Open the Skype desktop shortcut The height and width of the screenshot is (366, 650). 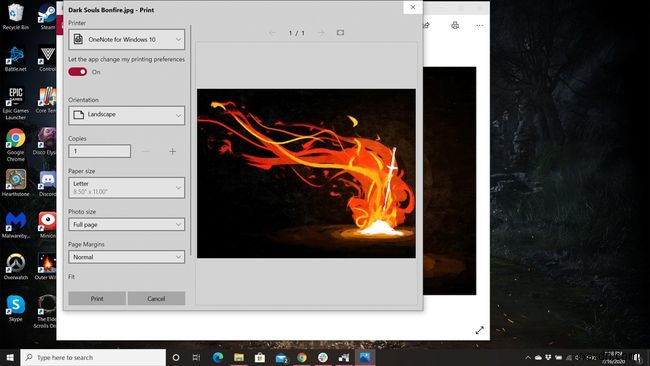pyautogui.click(x=15, y=308)
